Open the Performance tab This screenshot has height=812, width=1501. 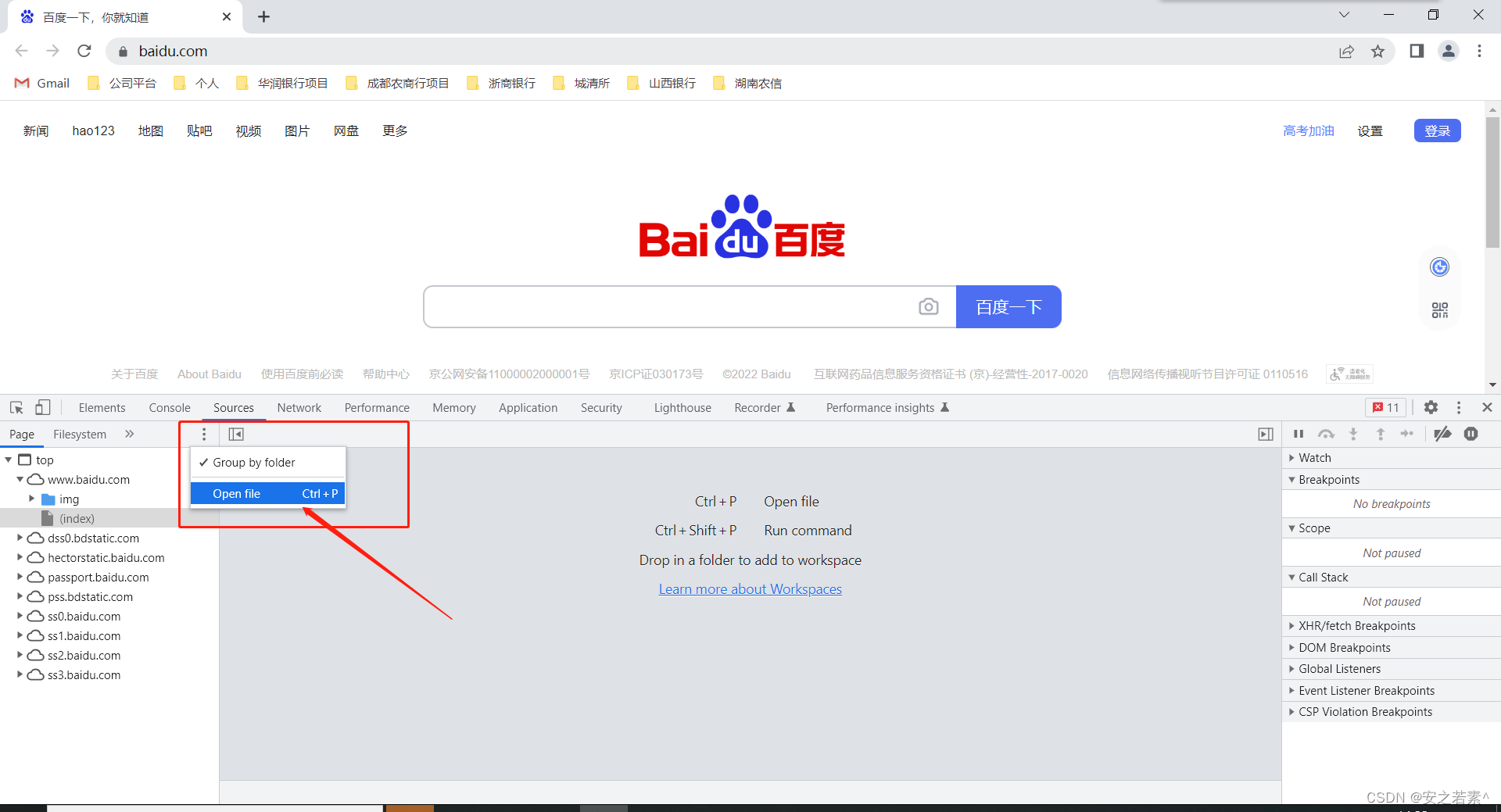(x=377, y=408)
